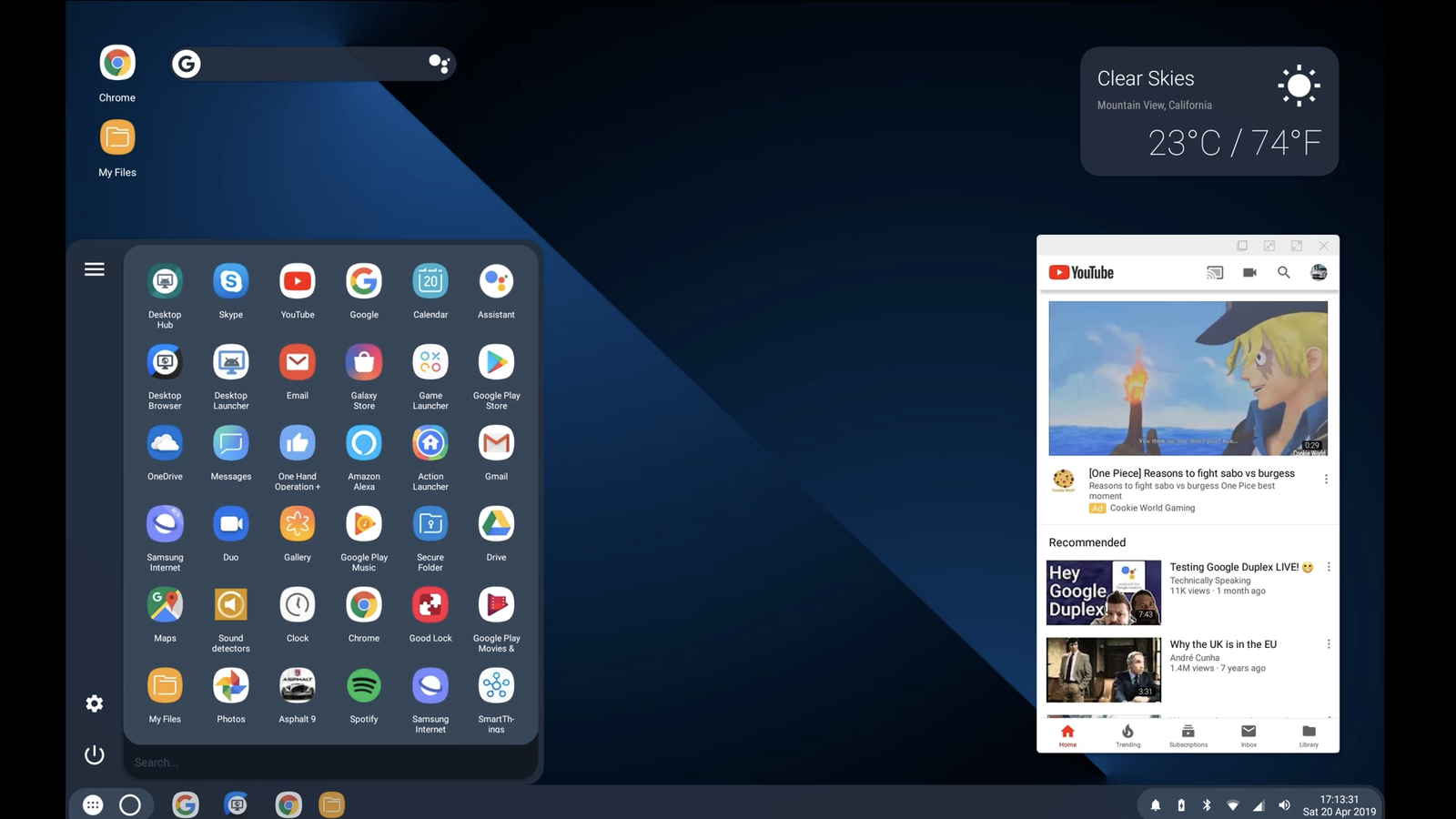Open the hamburger menu in launcher

point(95,269)
